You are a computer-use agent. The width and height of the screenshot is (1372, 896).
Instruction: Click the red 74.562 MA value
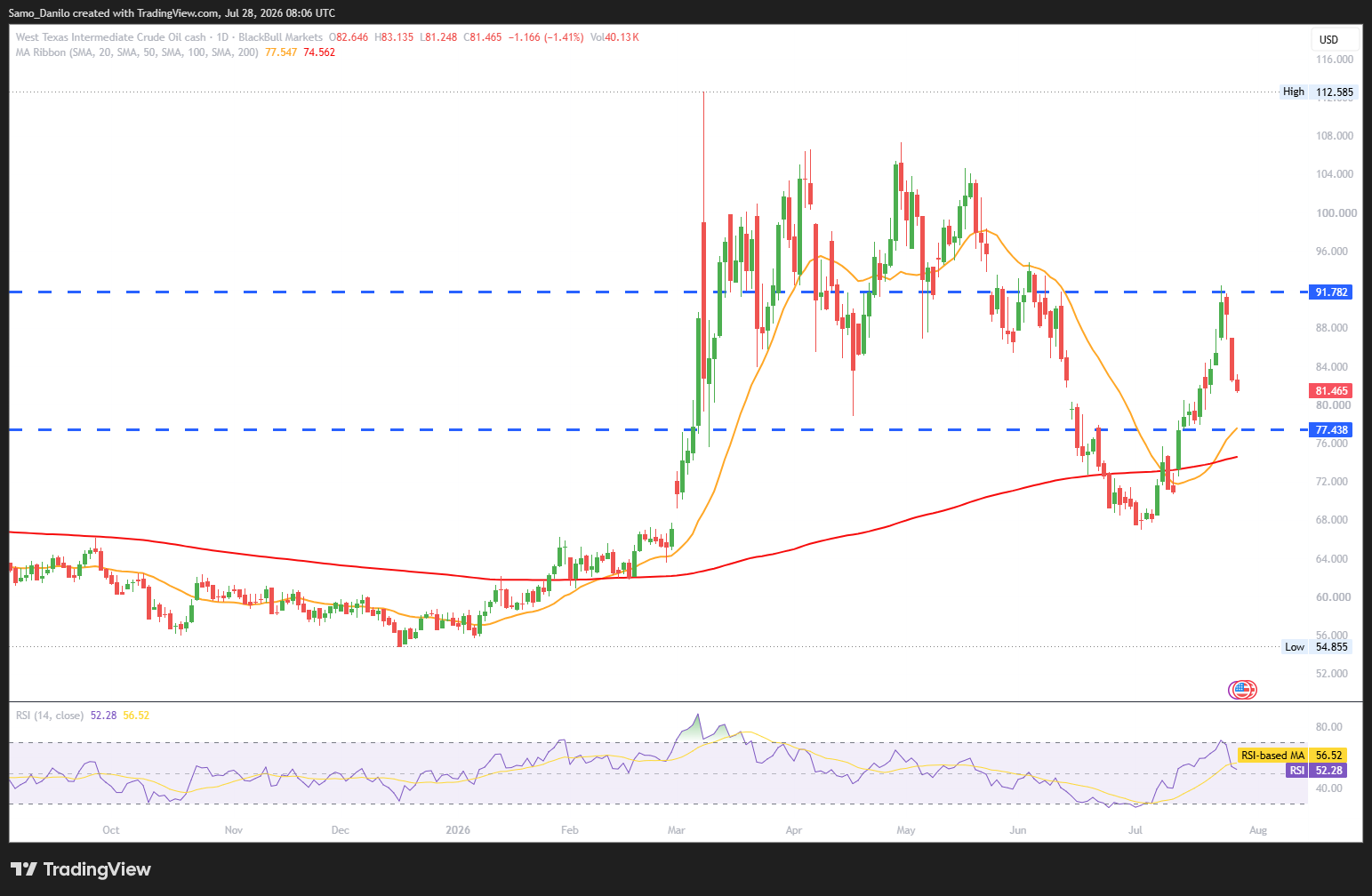pyautogui.click(x=319, y=52)
